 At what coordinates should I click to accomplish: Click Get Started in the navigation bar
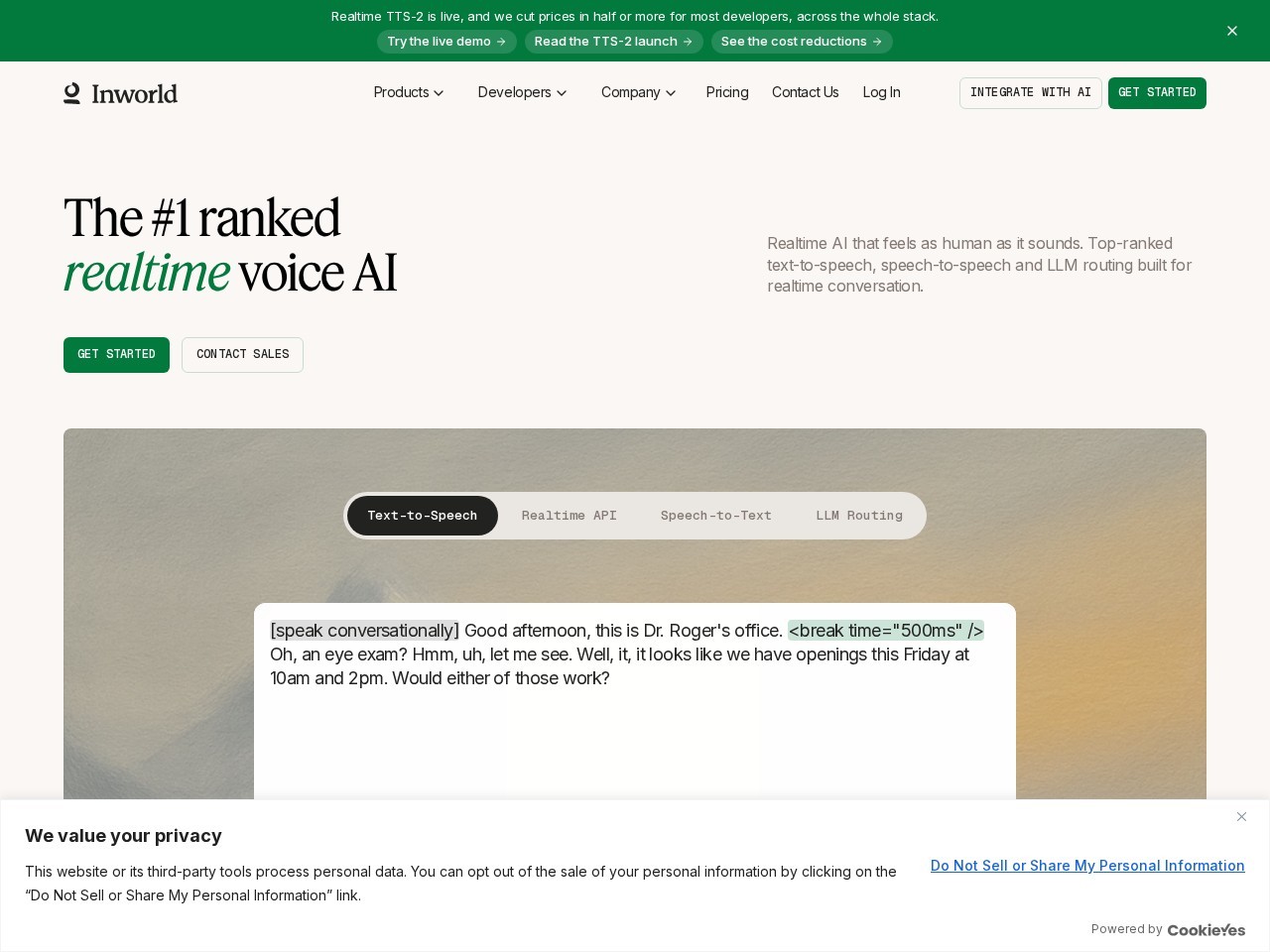click(1157, 93)
